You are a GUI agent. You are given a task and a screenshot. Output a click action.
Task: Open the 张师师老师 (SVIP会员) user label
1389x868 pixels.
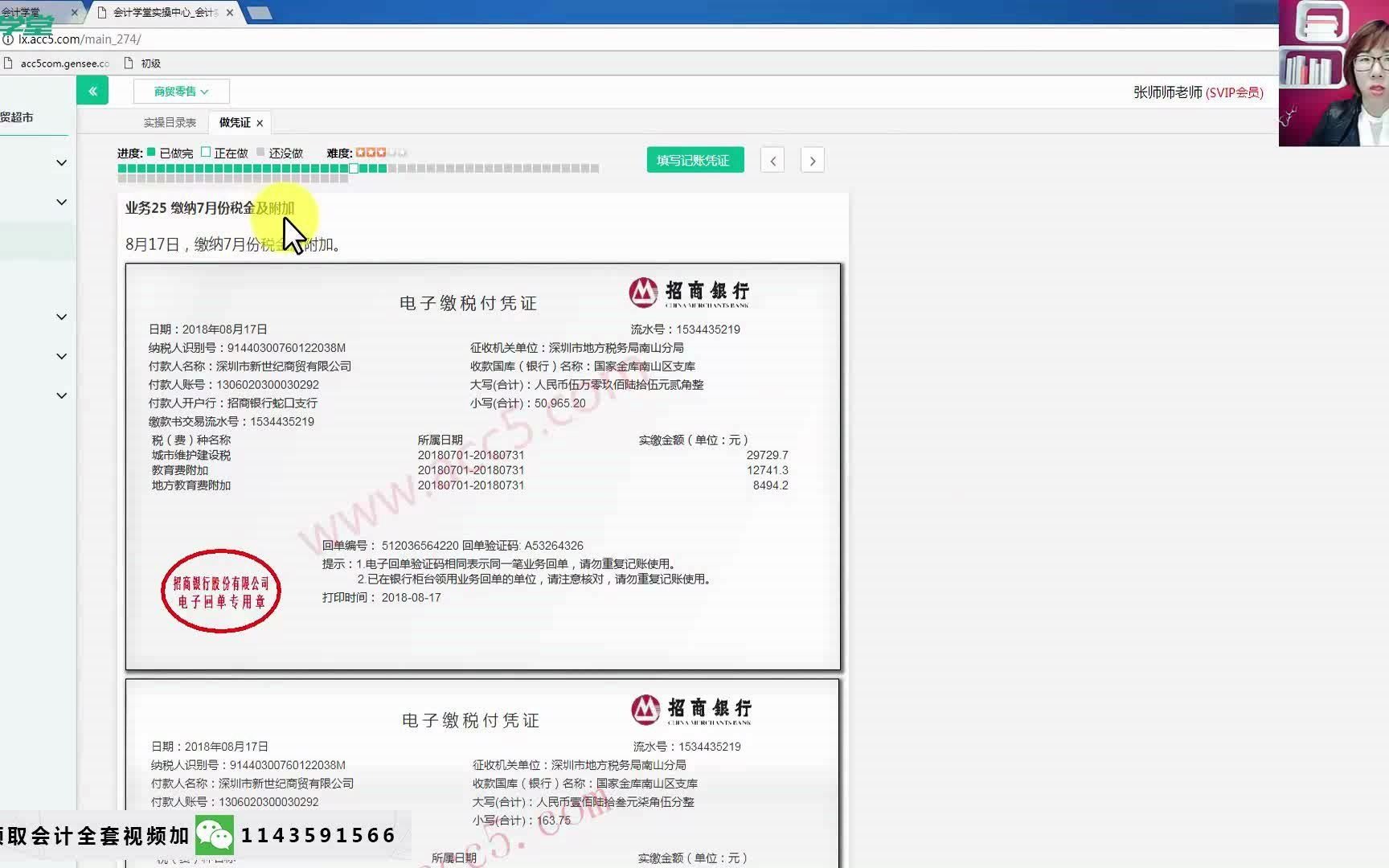click(1198, 92)
